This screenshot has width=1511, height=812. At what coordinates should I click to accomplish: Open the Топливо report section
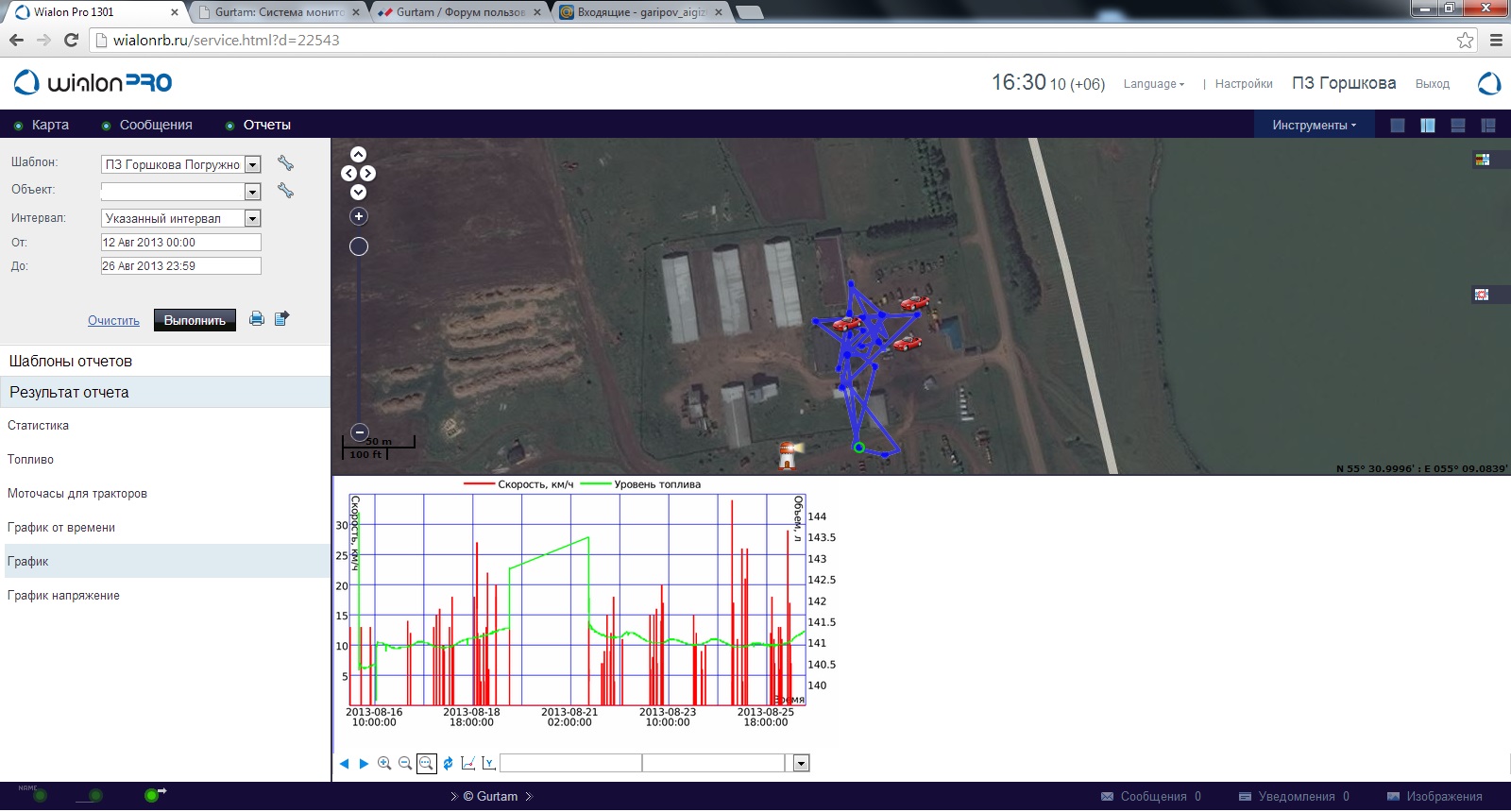(31, 460)
